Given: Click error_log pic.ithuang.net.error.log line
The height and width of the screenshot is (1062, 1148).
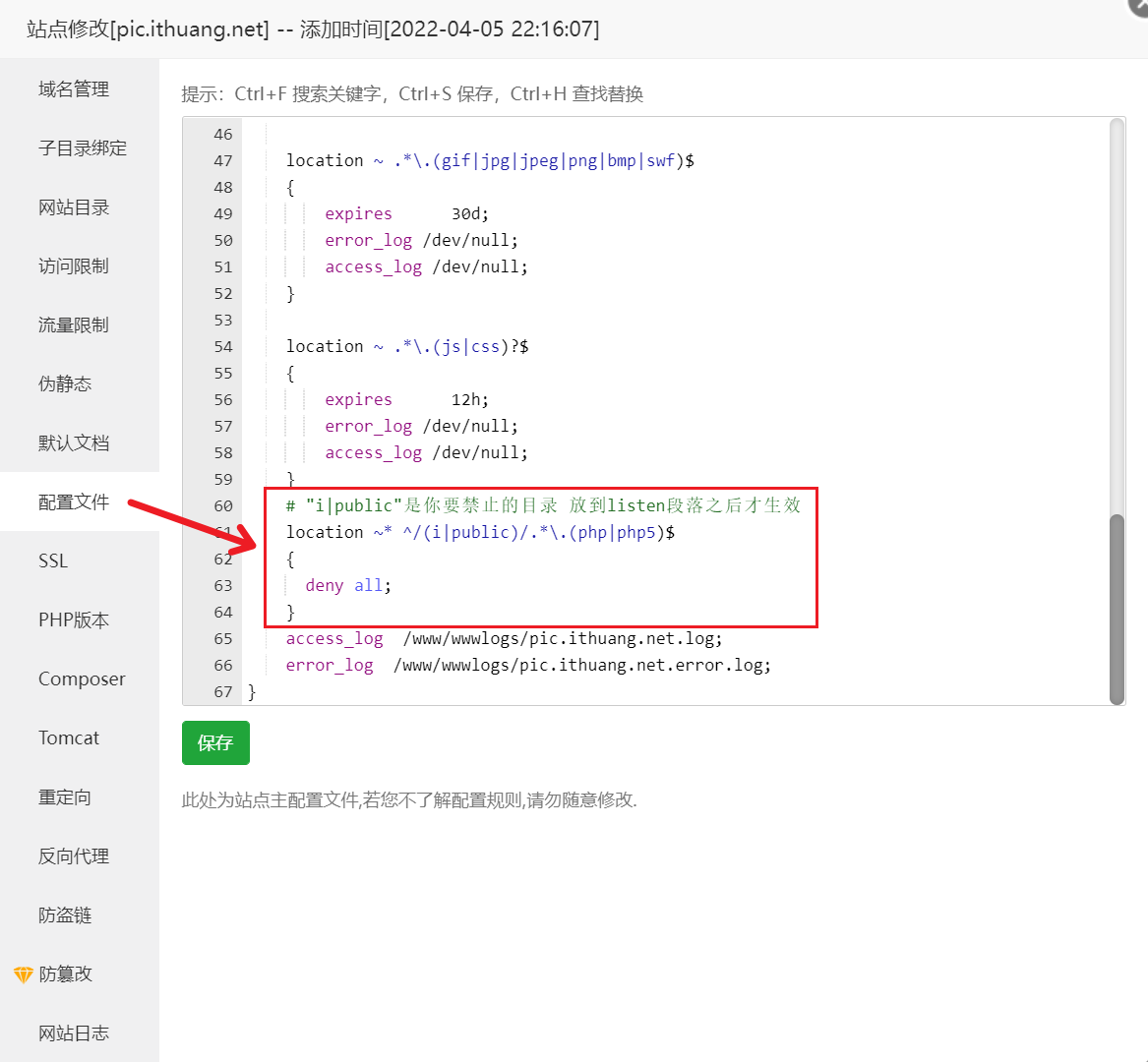Looking at the screenshot, I should tap(528, 666).
